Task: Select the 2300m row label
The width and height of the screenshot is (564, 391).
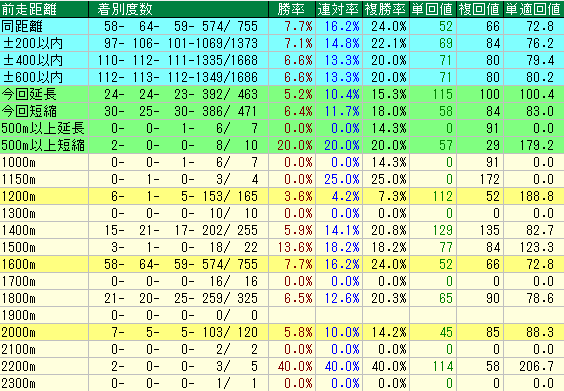Action: click(19, 383)
